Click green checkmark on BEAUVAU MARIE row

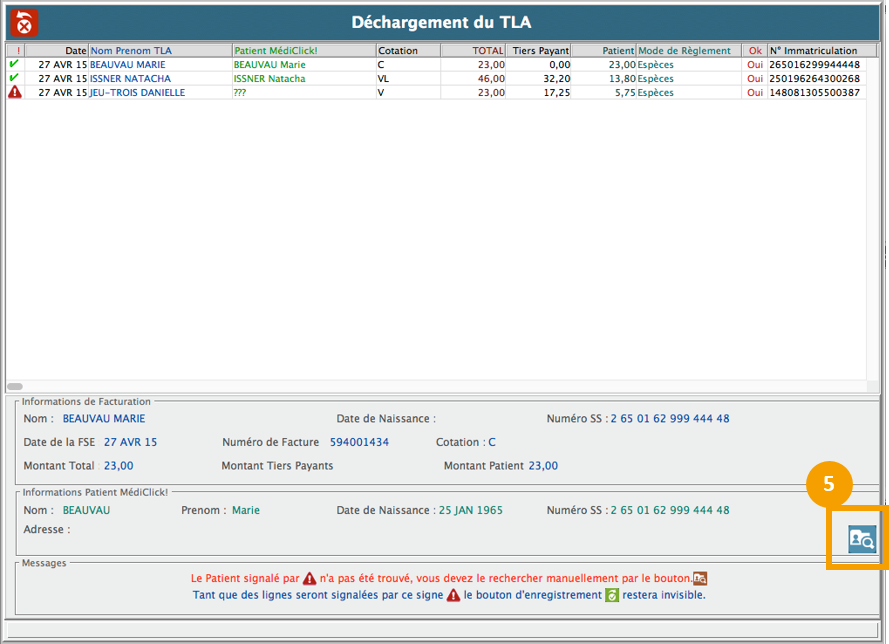click(x=14, y=64)
